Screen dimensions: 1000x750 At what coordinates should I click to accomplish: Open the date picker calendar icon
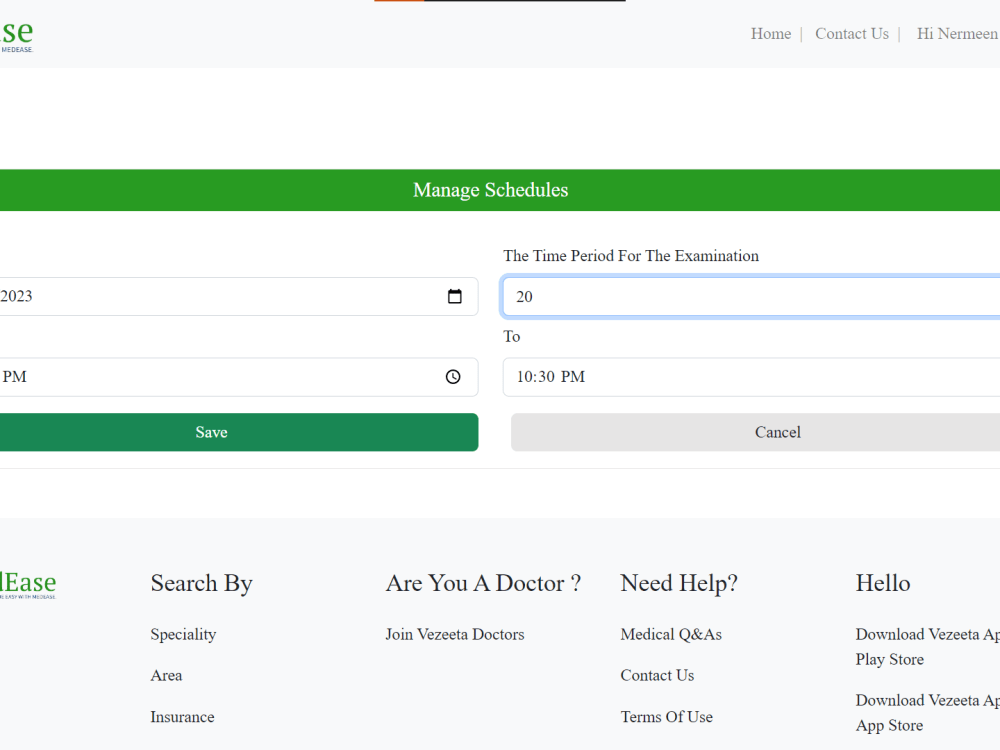(x=455, y=297)
